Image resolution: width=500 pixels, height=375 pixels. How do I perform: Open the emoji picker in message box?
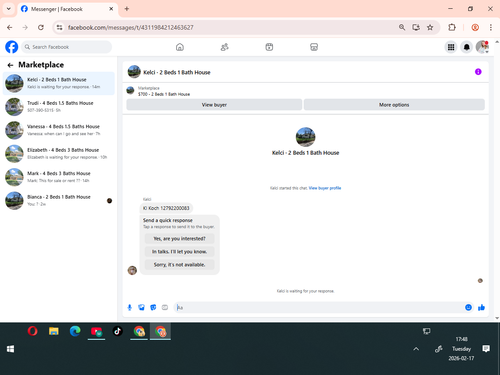[x=468, y=307]
